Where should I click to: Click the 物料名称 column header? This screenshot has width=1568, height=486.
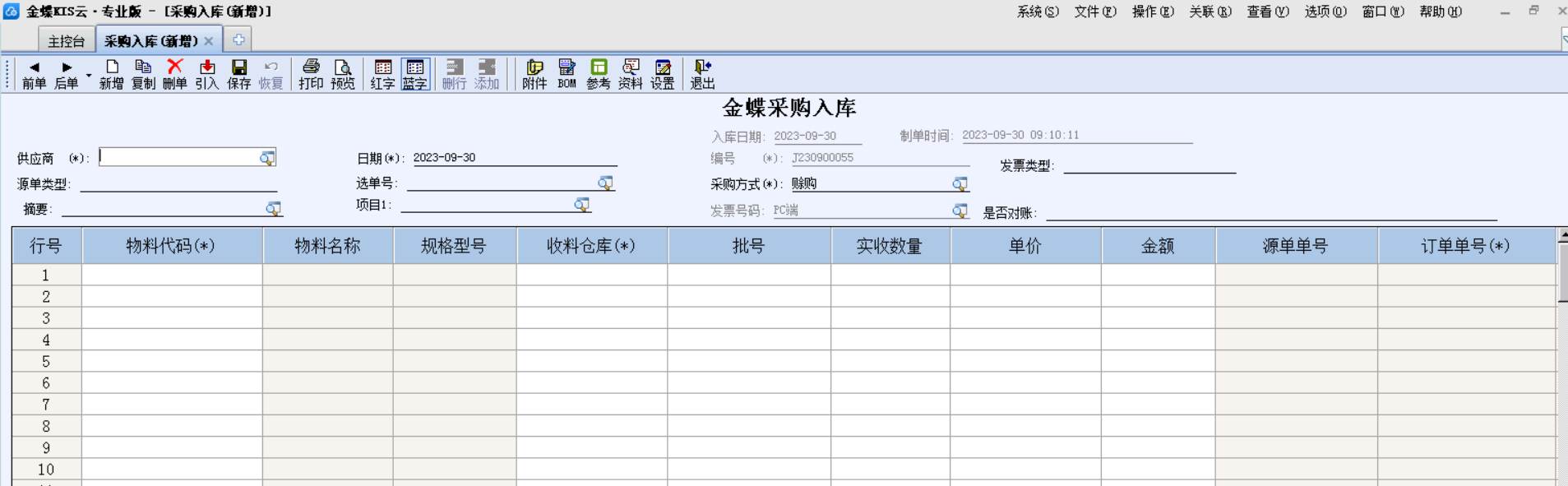pyautogui.click(x=328, y=246)
